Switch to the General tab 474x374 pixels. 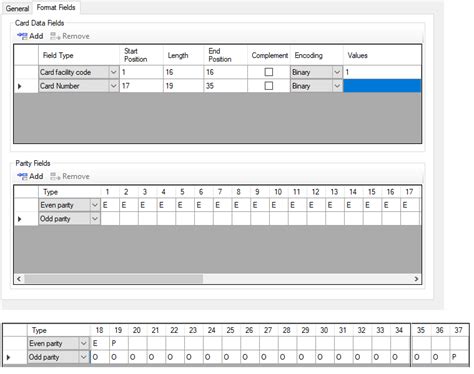pyautogui.click(x=17, y=8)
